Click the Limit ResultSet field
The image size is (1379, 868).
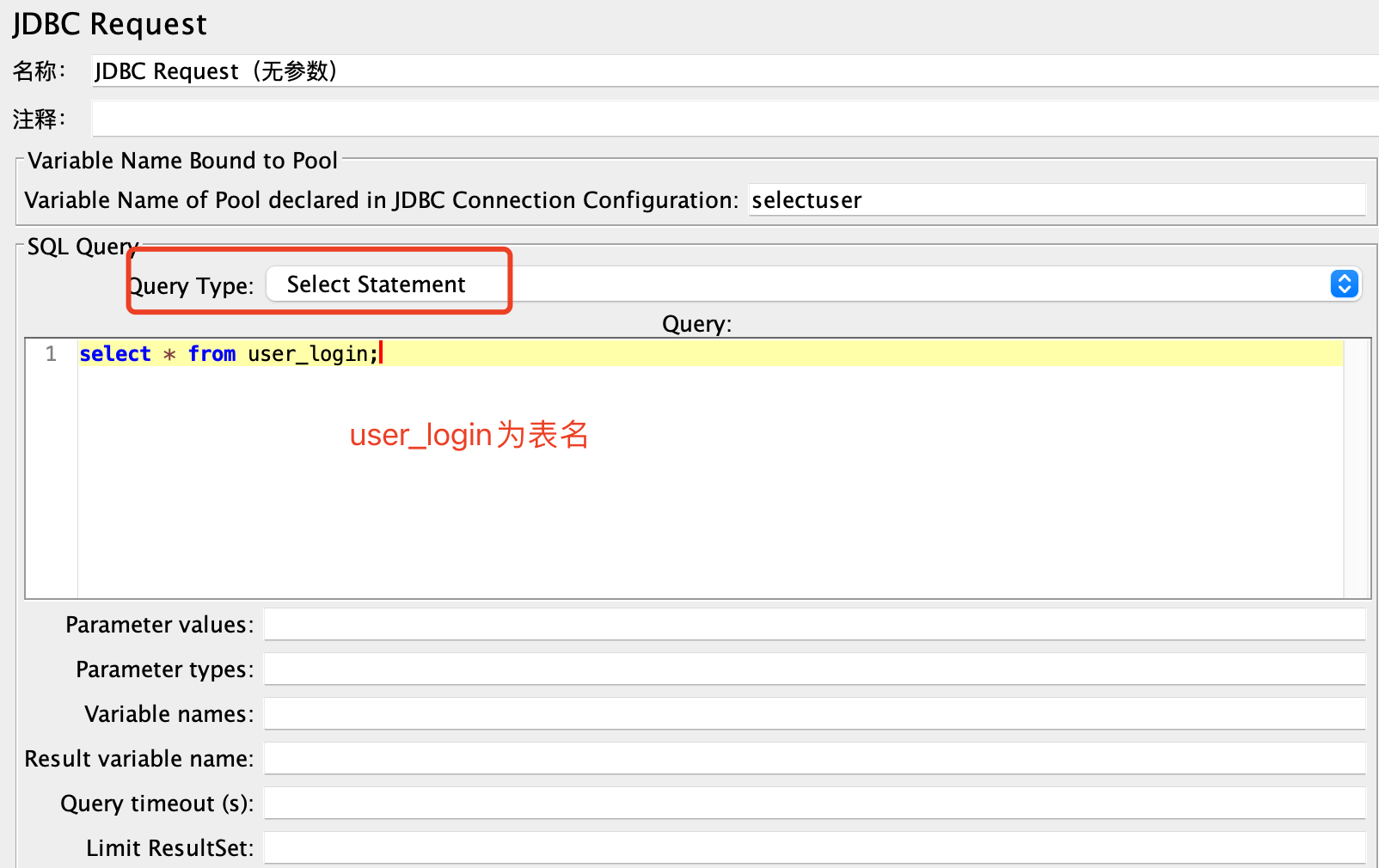click(x=813, y=848)
